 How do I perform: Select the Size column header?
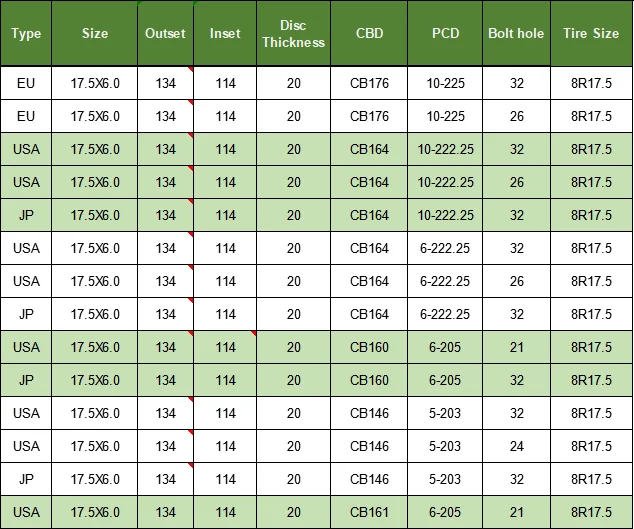95,34
